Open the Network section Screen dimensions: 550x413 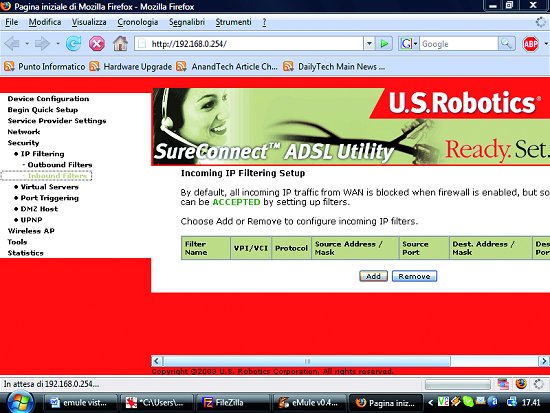coord(24,132)
